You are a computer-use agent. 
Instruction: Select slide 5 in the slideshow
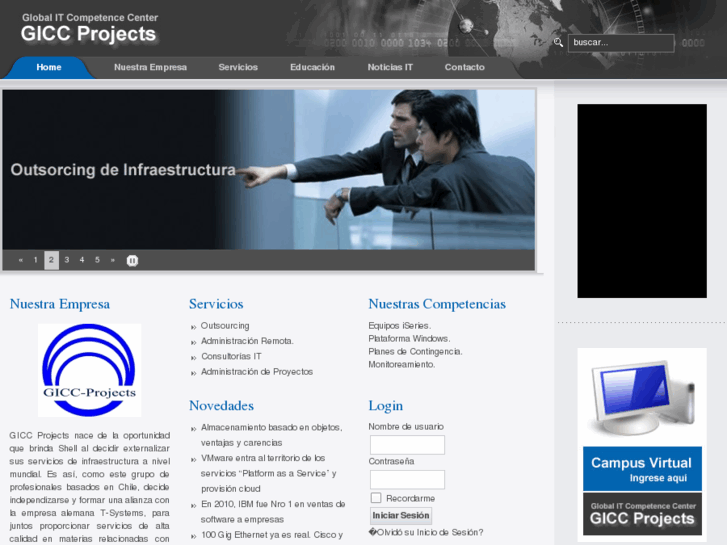pyautogui.click(x=97, y=260)
